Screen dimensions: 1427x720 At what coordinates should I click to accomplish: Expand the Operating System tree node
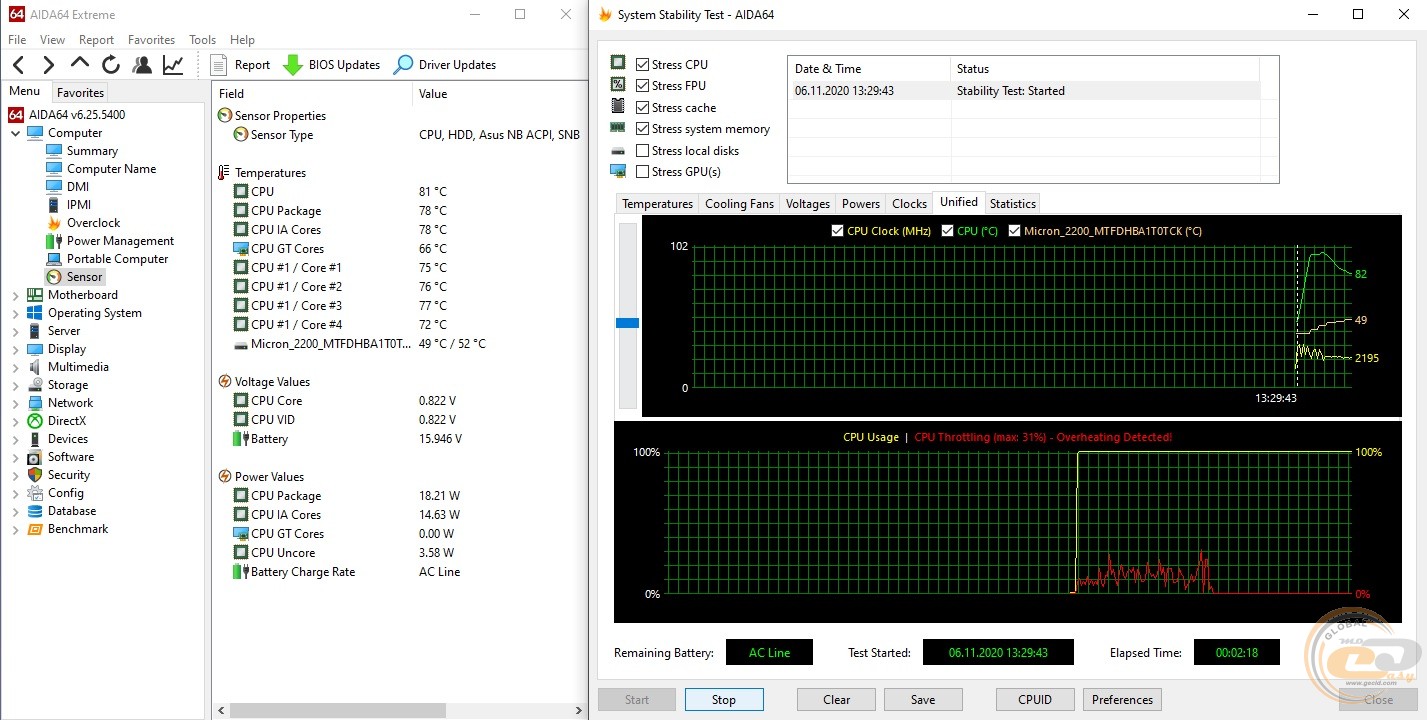coord(15,313)
